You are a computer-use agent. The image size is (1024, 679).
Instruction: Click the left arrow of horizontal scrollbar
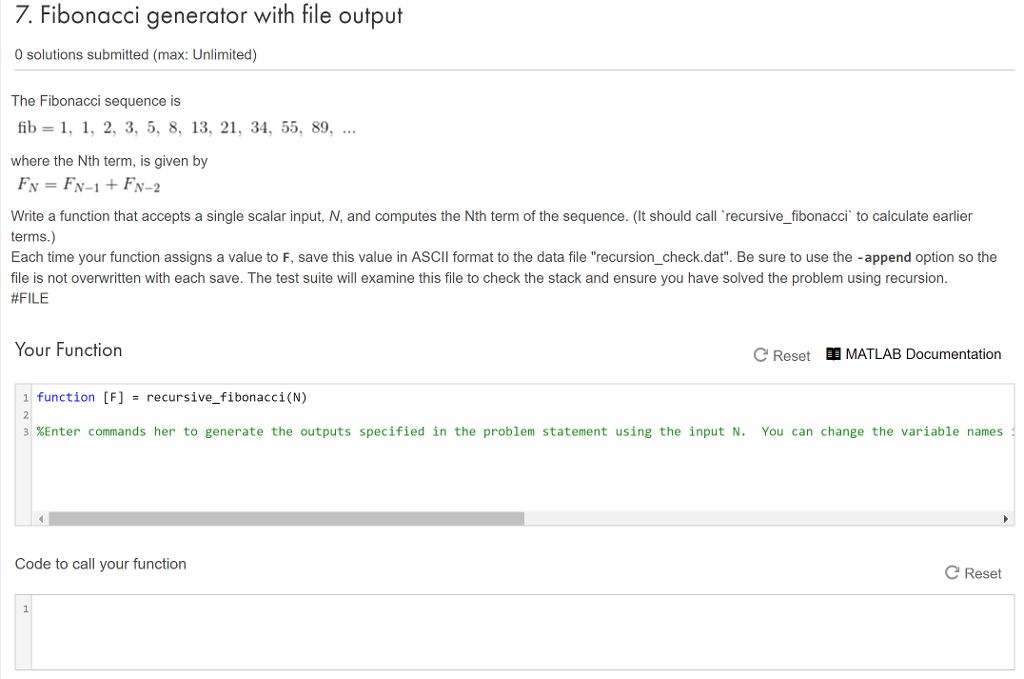[40, 519]
